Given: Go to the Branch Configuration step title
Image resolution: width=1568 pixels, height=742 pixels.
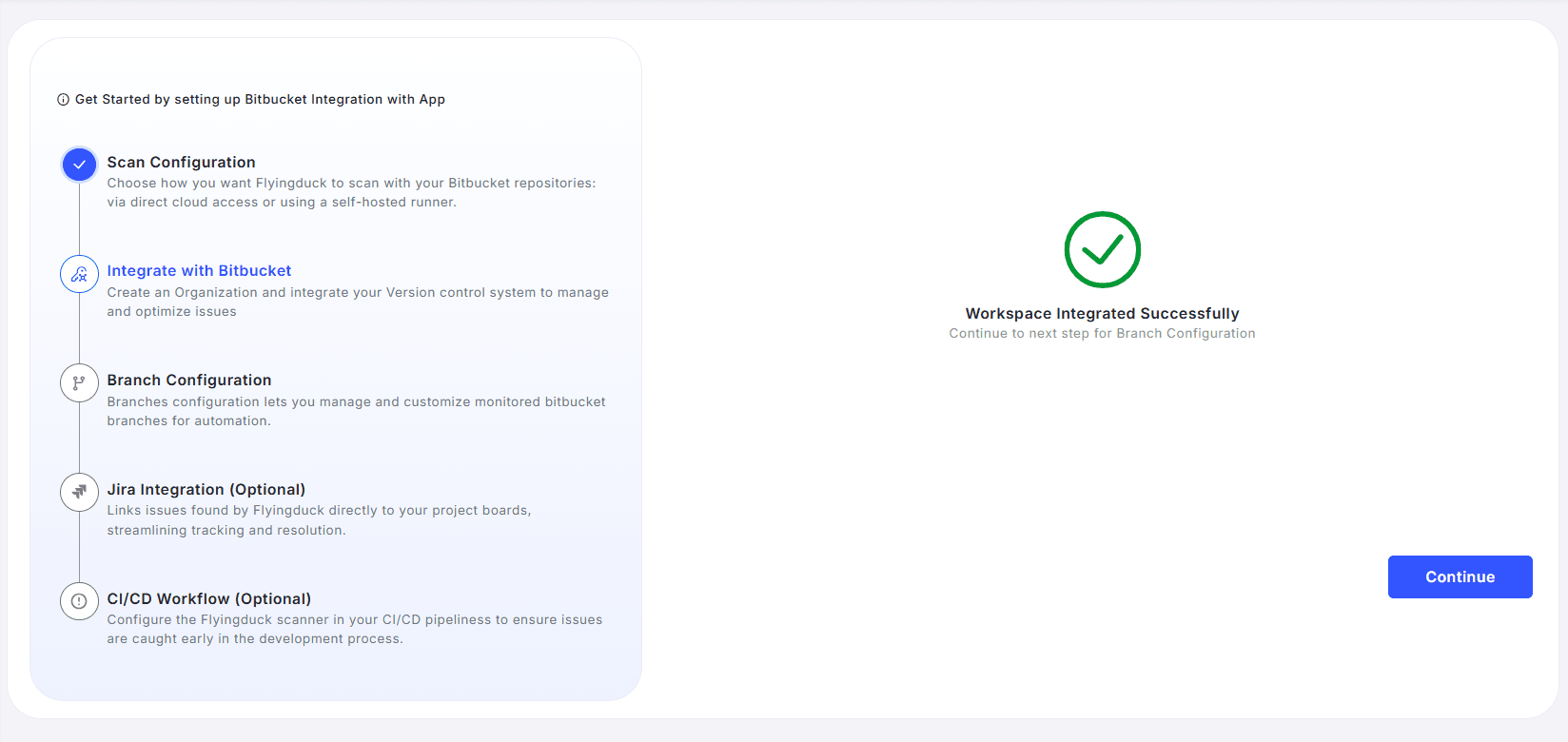Looking at the screenshot, I should pyautogui.click(x=189, y=381).
